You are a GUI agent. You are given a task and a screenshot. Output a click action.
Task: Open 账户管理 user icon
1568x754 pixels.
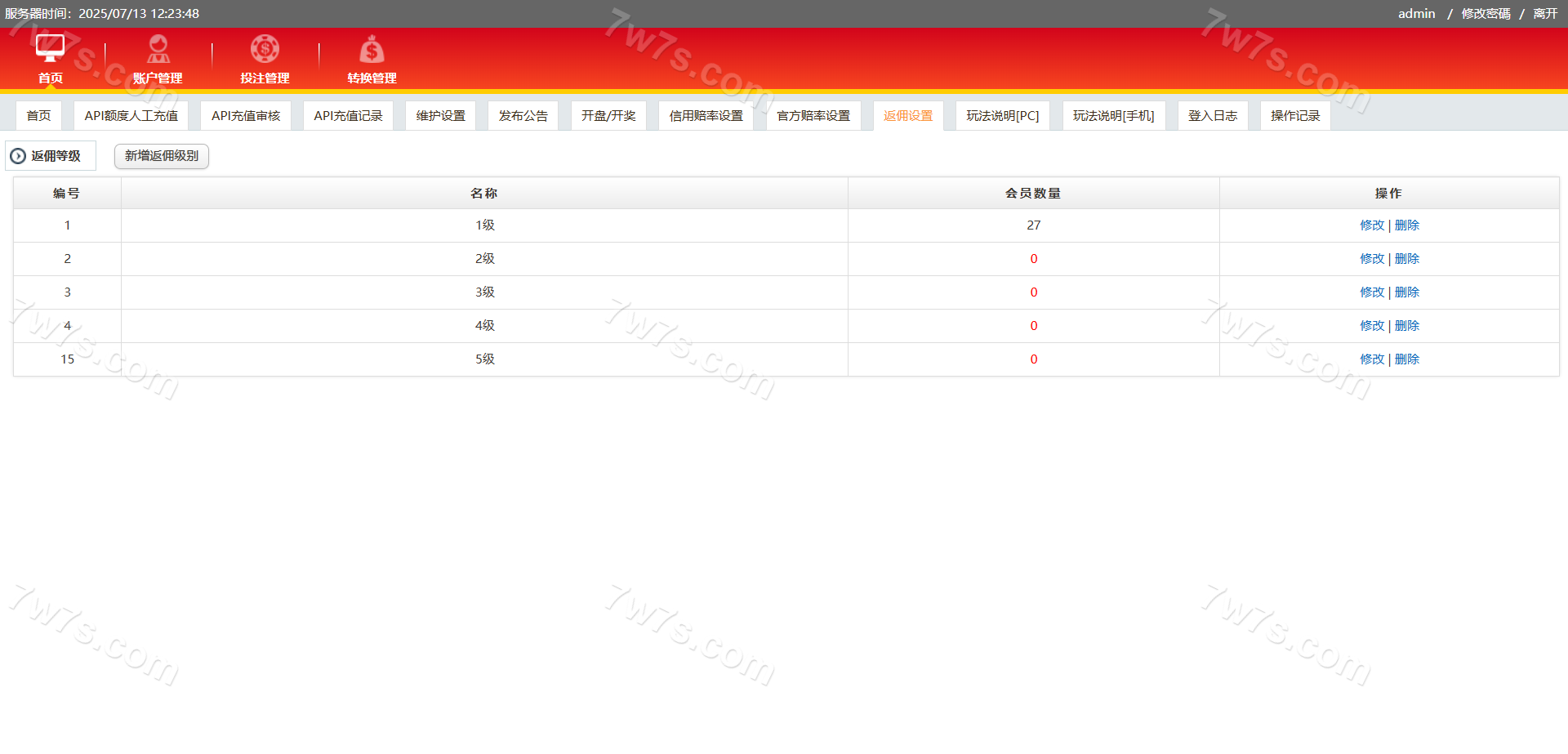pyautogui.click(x=158, y=50)
